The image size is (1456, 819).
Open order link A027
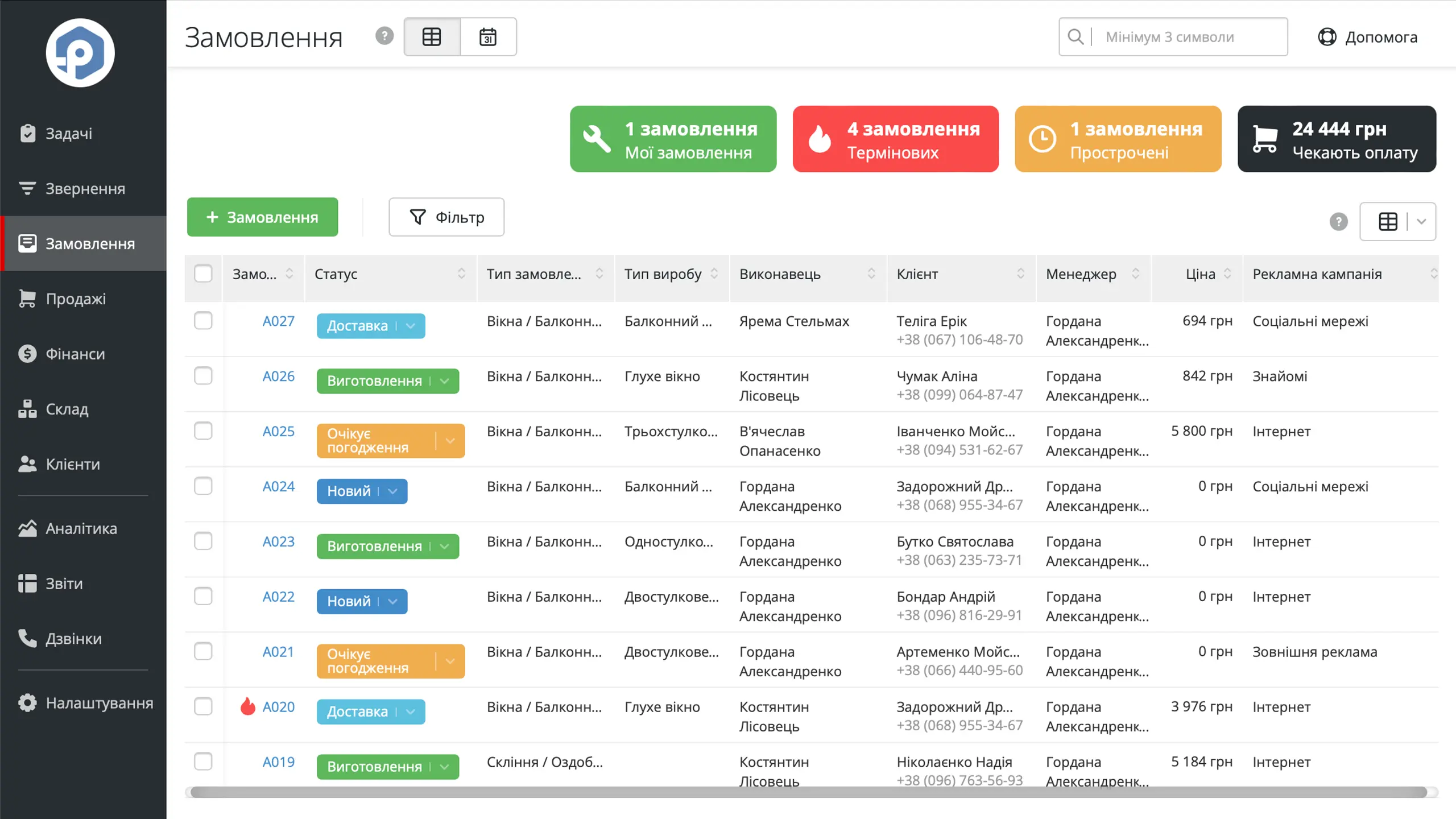click(x=278, y=321)
